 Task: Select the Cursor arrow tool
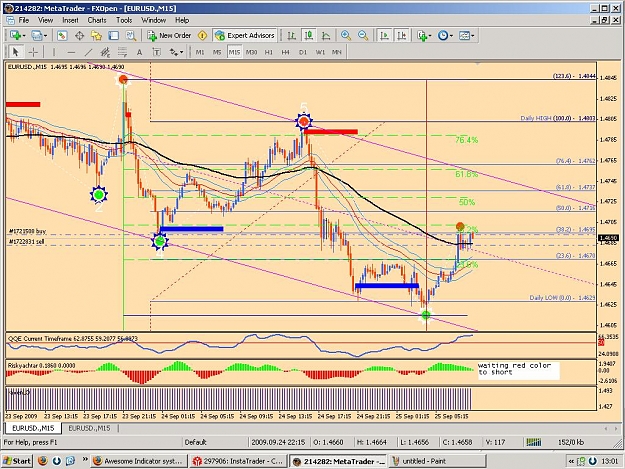[x=16, y=52]
